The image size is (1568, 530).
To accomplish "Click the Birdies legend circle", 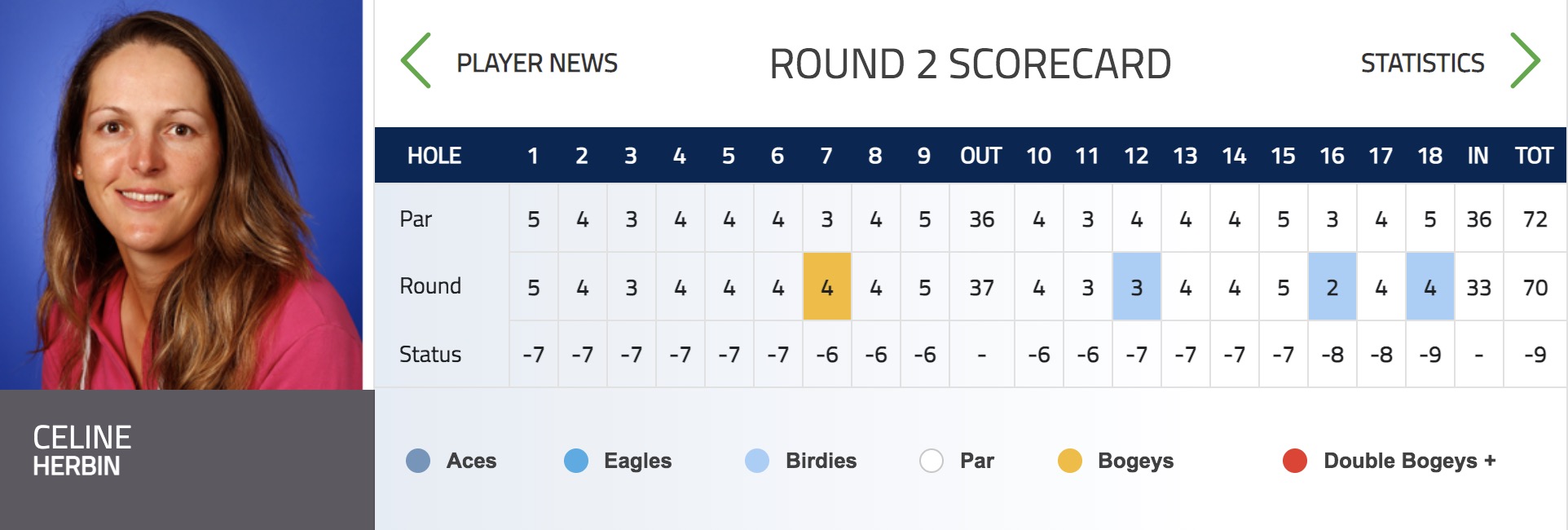I will point(757,461).
